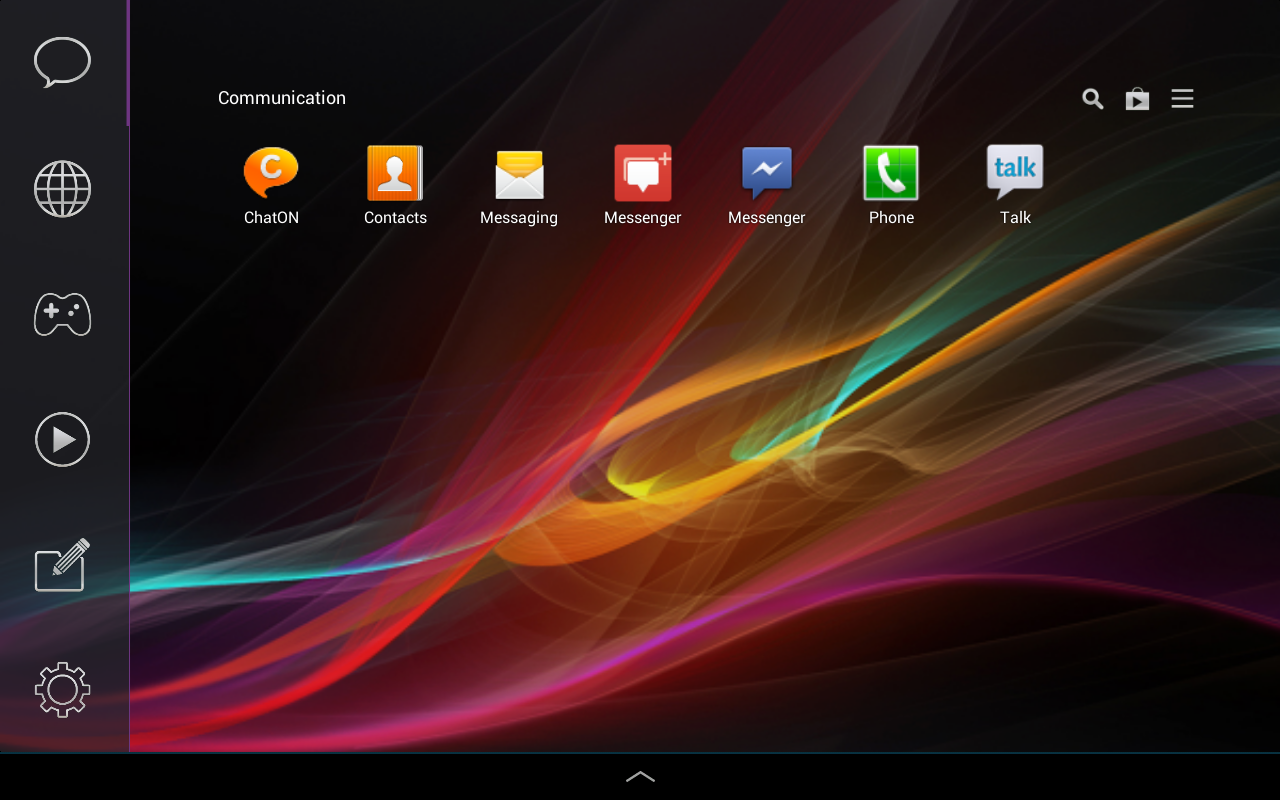This screenshot has height=800, width=1280.
Task: Select Communication category speech bubble in sidebar
Action: click(63, 63)
